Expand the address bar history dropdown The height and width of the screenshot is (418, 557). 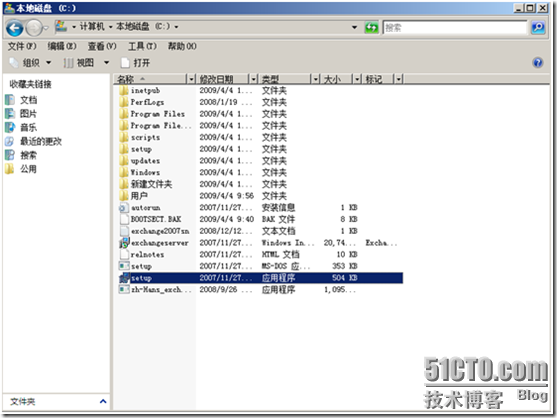(354, 27)
